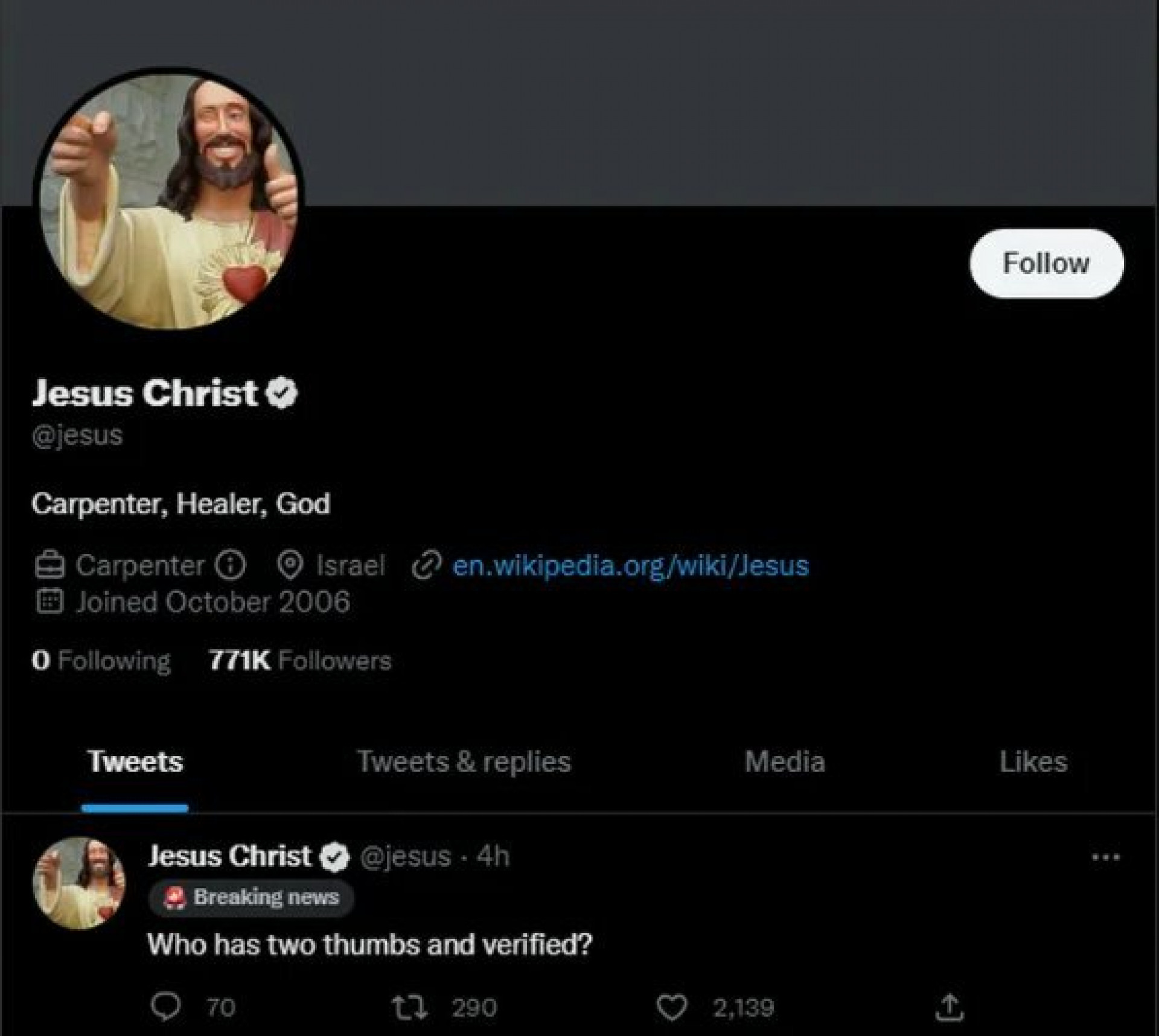1159x1036 pixels.
Task: Open the tweet's three-dot more menu
Action: [x=1106, y=856]
